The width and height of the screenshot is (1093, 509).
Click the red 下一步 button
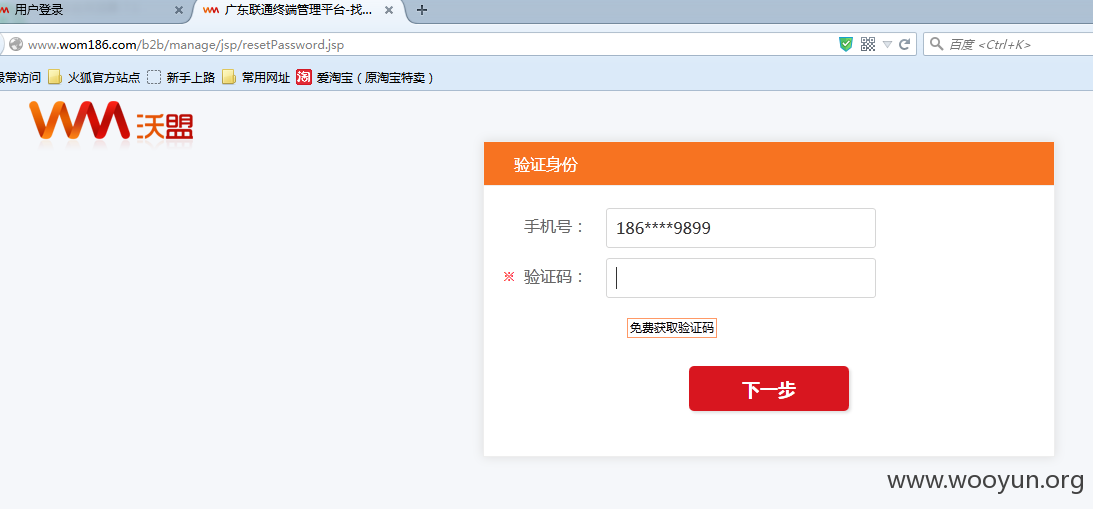pyautogui.click(x=769, y=388)
